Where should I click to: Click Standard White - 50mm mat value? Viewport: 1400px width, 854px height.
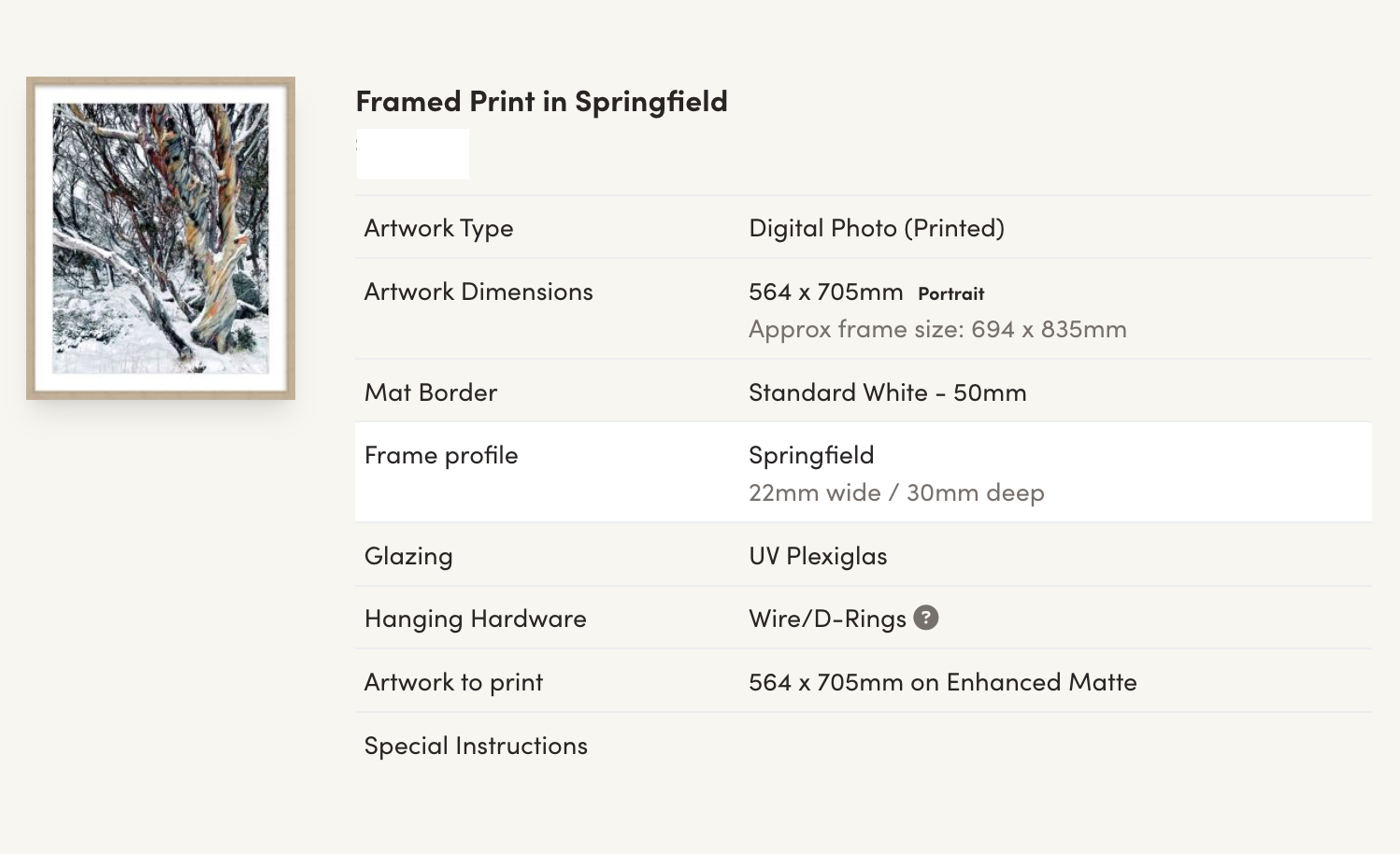point(888,392)
